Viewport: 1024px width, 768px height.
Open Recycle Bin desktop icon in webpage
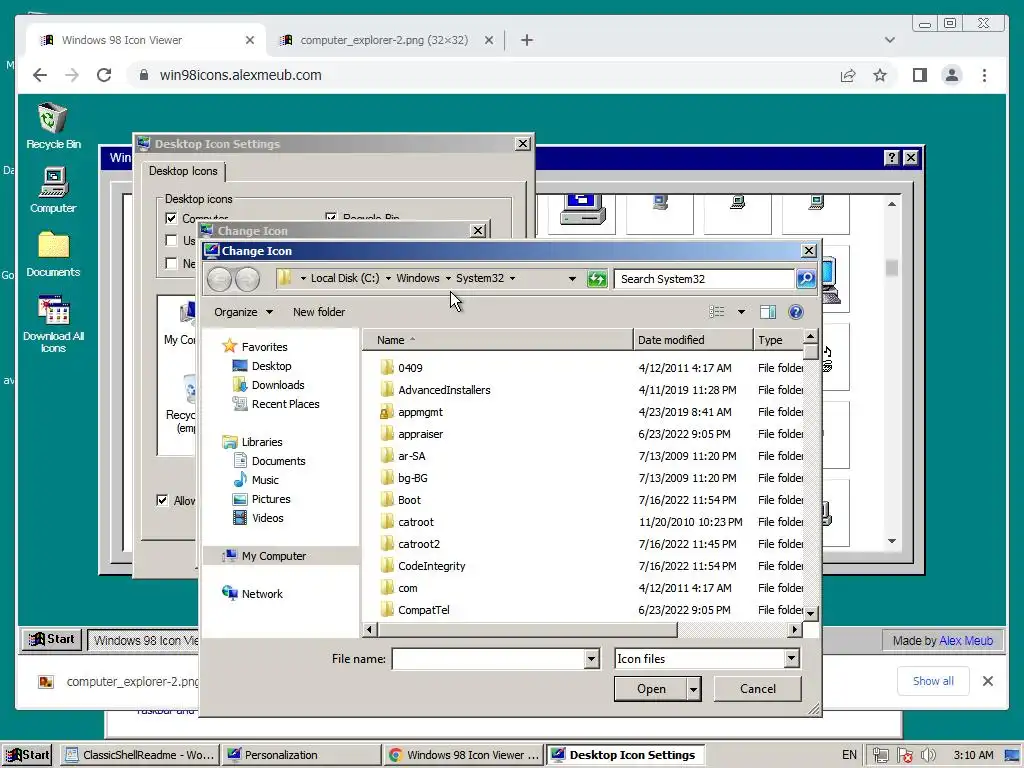pyautogui.click(x=53, y=125)
